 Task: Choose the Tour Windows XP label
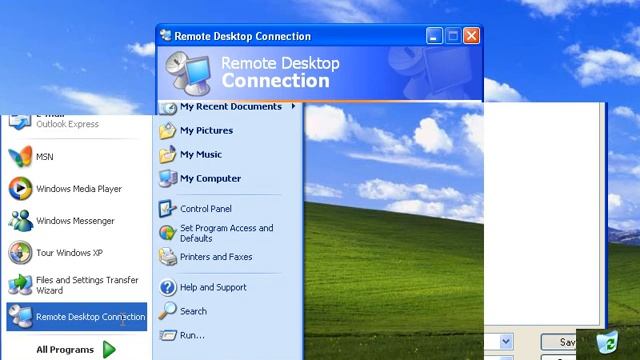click(x=69, y=253)
